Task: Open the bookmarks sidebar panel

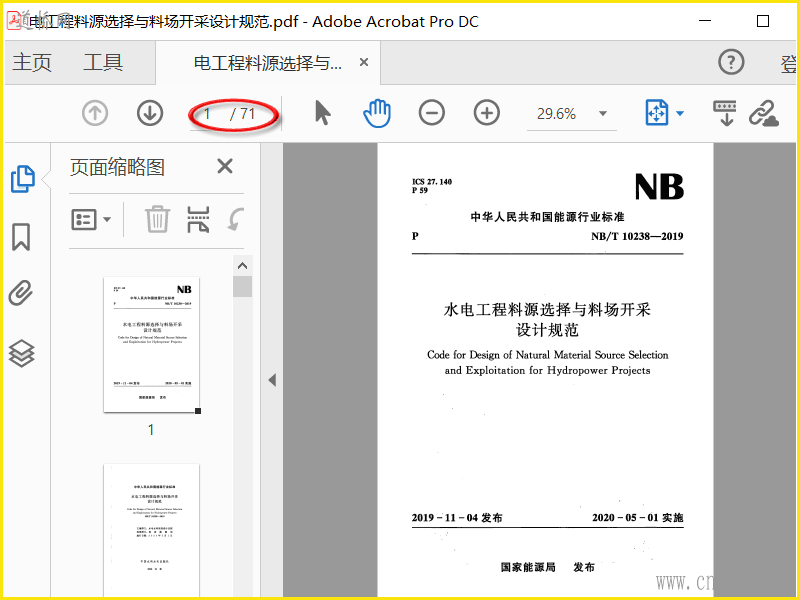Action: pos(21,237)
